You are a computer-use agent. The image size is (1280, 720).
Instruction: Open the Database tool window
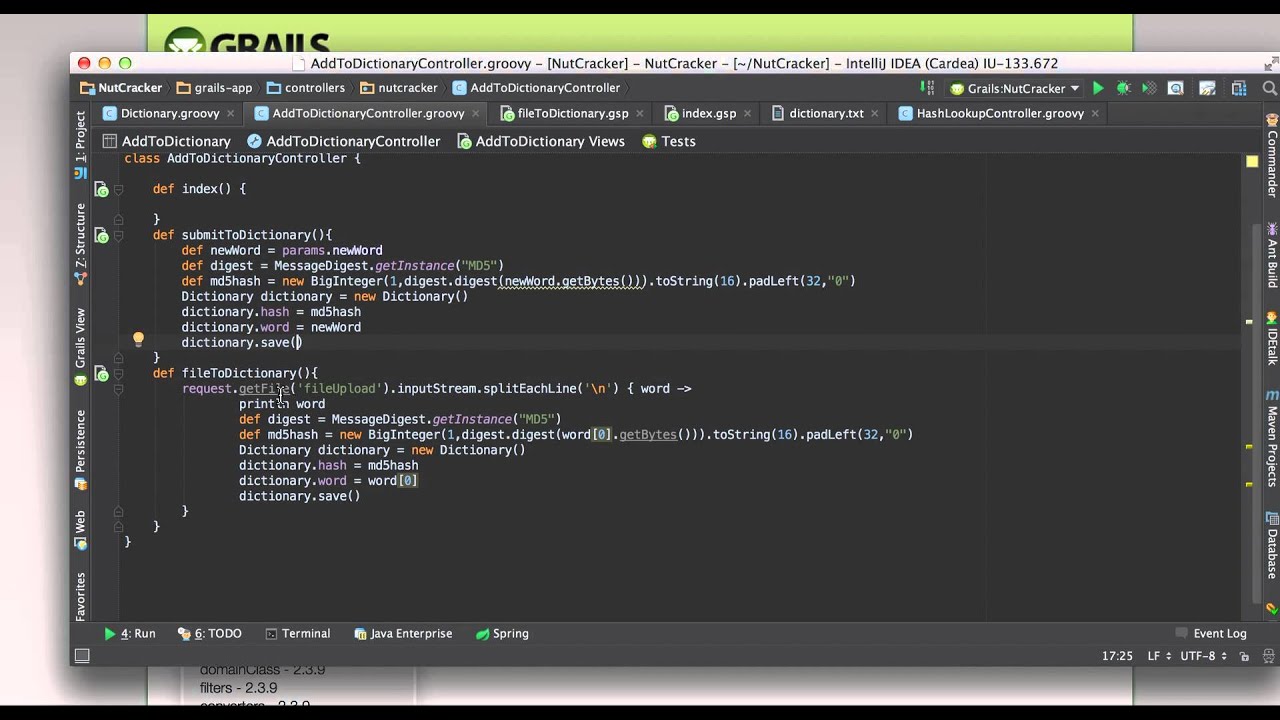click(x=1272, y=546)
